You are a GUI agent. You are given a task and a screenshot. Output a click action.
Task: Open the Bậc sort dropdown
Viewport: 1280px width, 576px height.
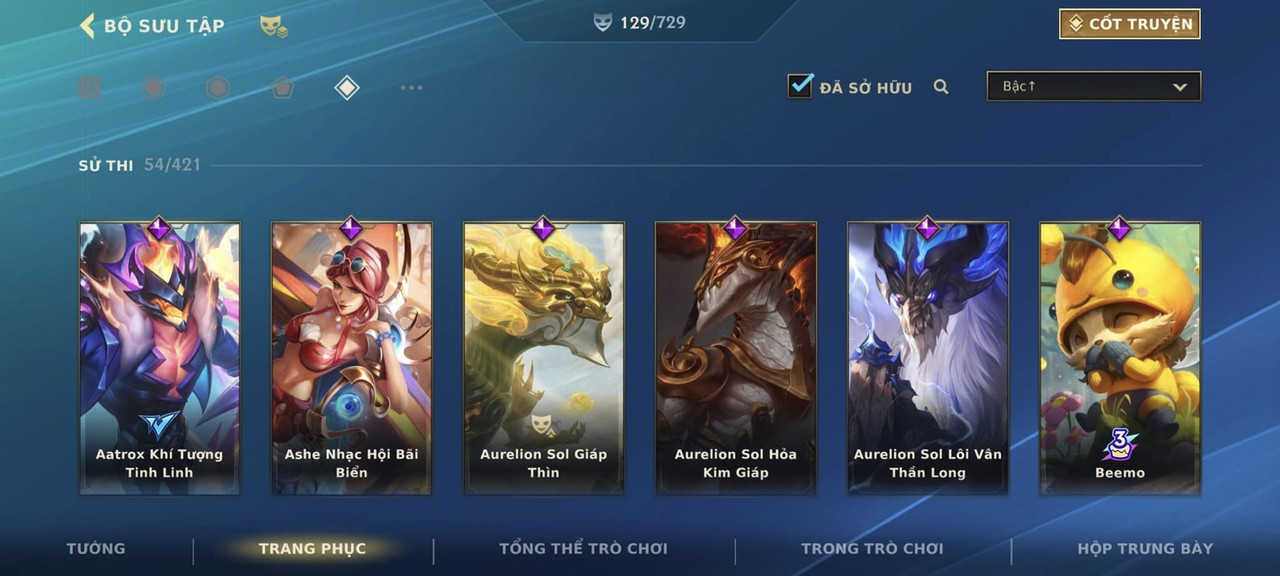point(1094,86)
